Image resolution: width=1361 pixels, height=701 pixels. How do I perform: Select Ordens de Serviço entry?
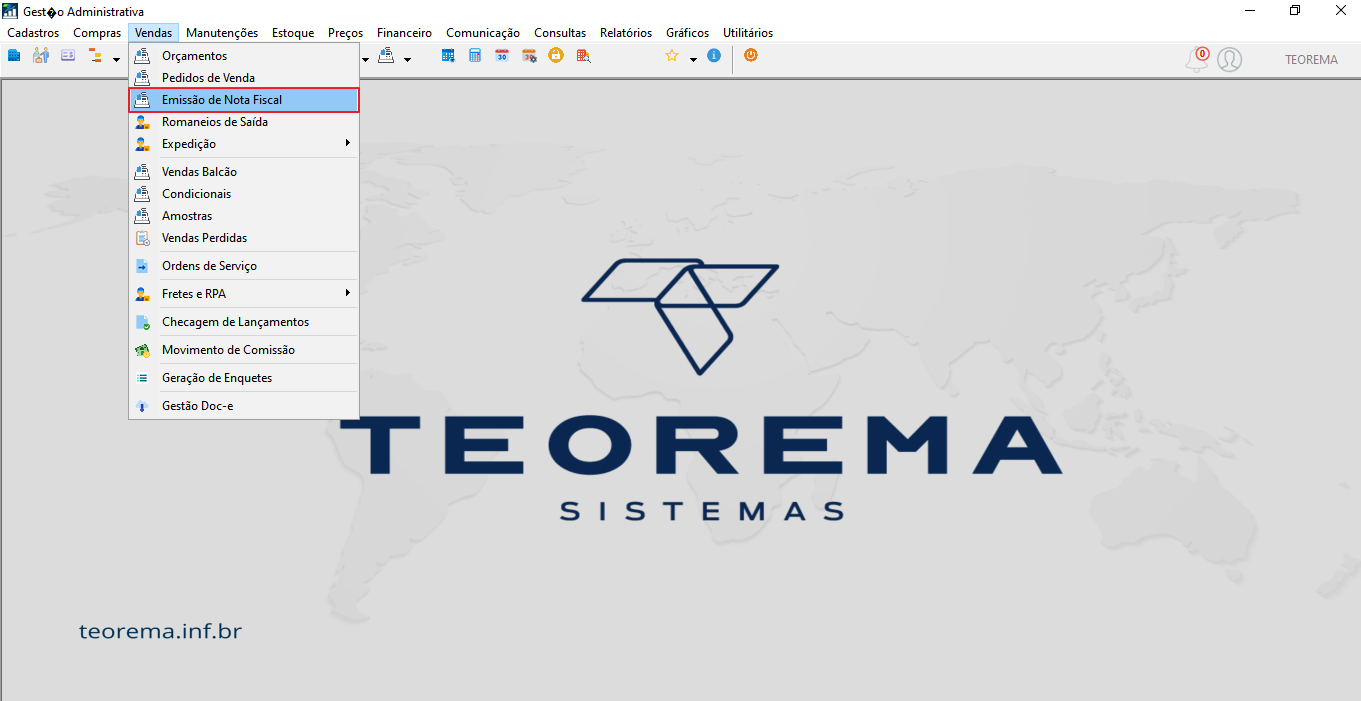click(244, 266)
